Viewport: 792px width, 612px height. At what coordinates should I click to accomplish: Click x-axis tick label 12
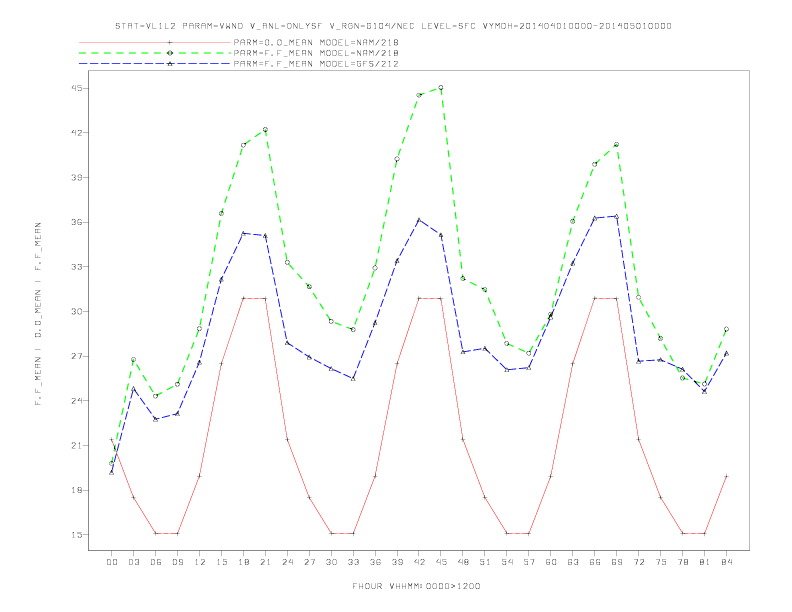point(200,562)
